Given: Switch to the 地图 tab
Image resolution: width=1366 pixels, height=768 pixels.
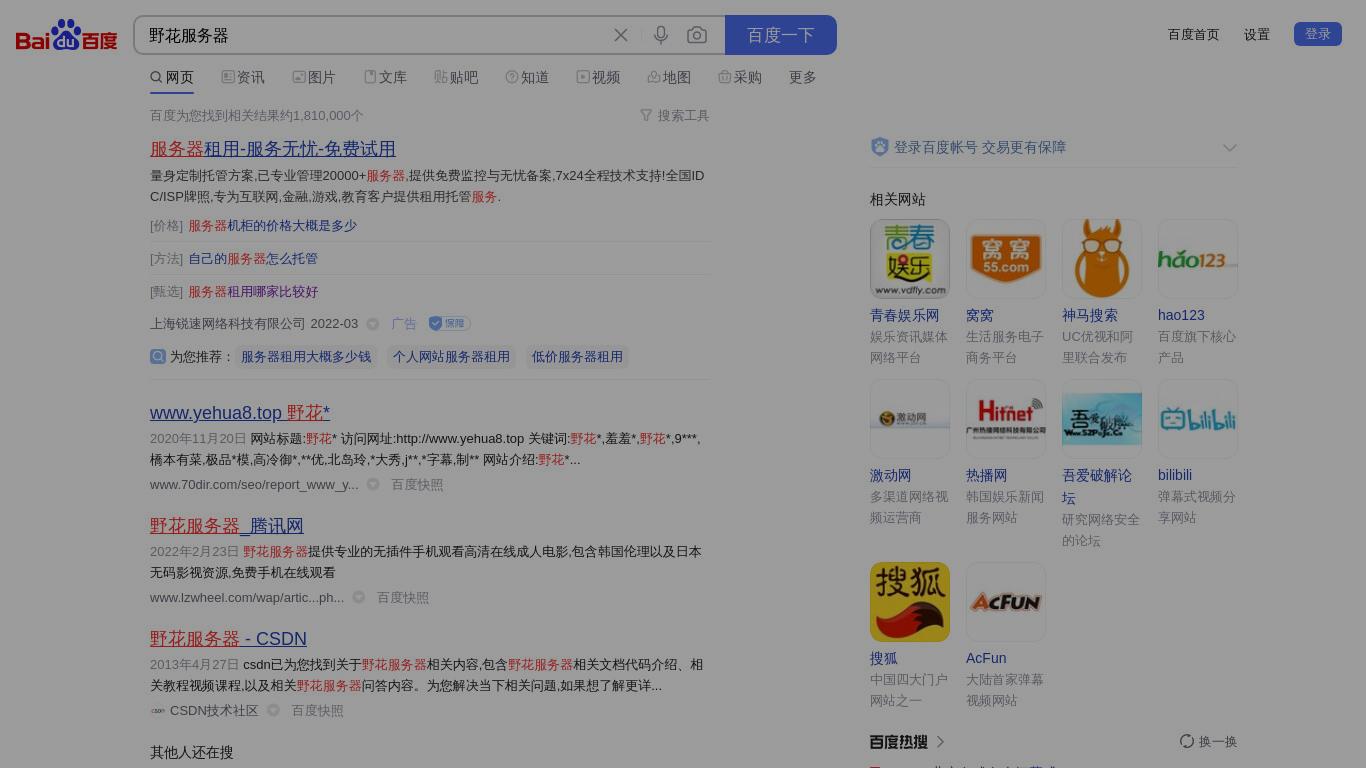Looking at the screenshot, I should pos(669,77).
